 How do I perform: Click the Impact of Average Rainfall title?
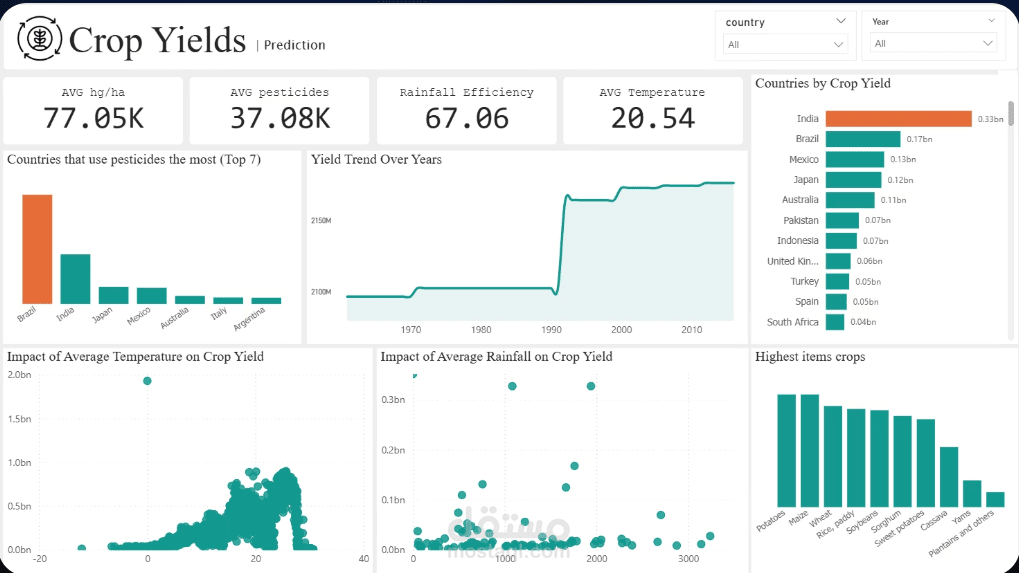click(497, 357)
